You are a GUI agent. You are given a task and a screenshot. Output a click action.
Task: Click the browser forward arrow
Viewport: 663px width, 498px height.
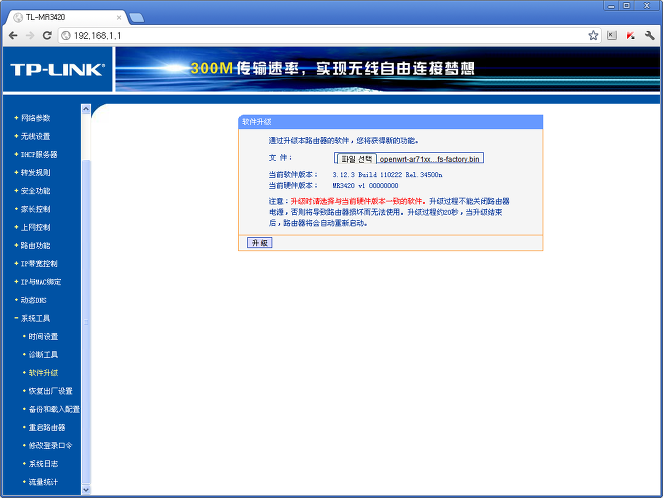(x=30, y=36)
